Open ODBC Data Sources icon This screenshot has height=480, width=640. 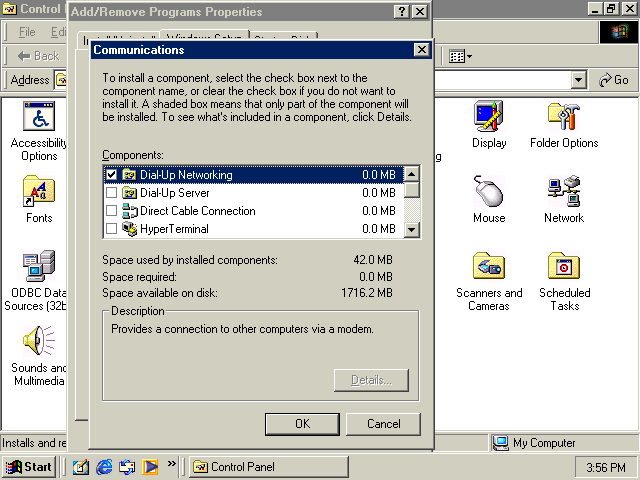coord(39,266)
